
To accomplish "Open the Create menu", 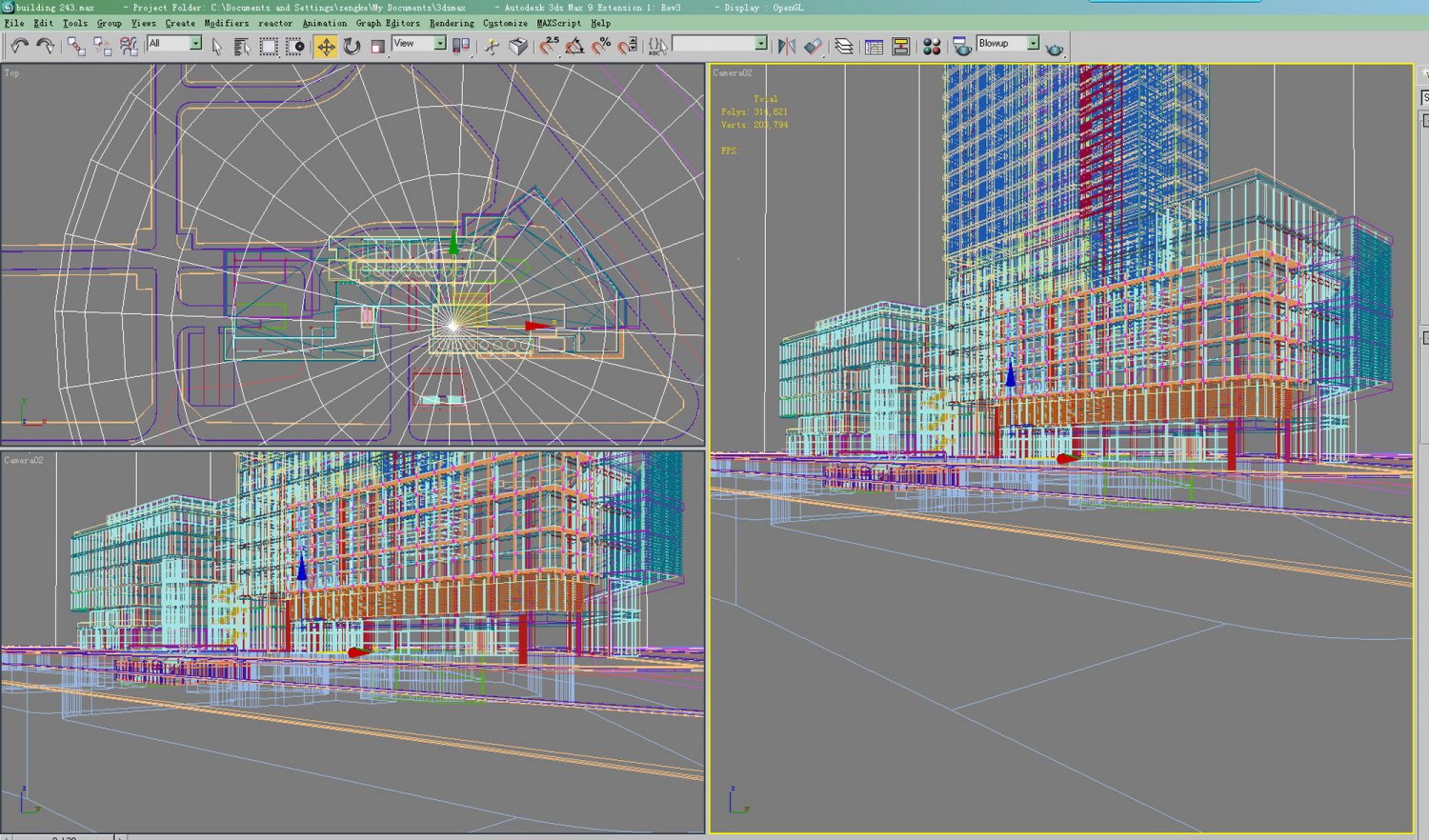I will (180, 23).
